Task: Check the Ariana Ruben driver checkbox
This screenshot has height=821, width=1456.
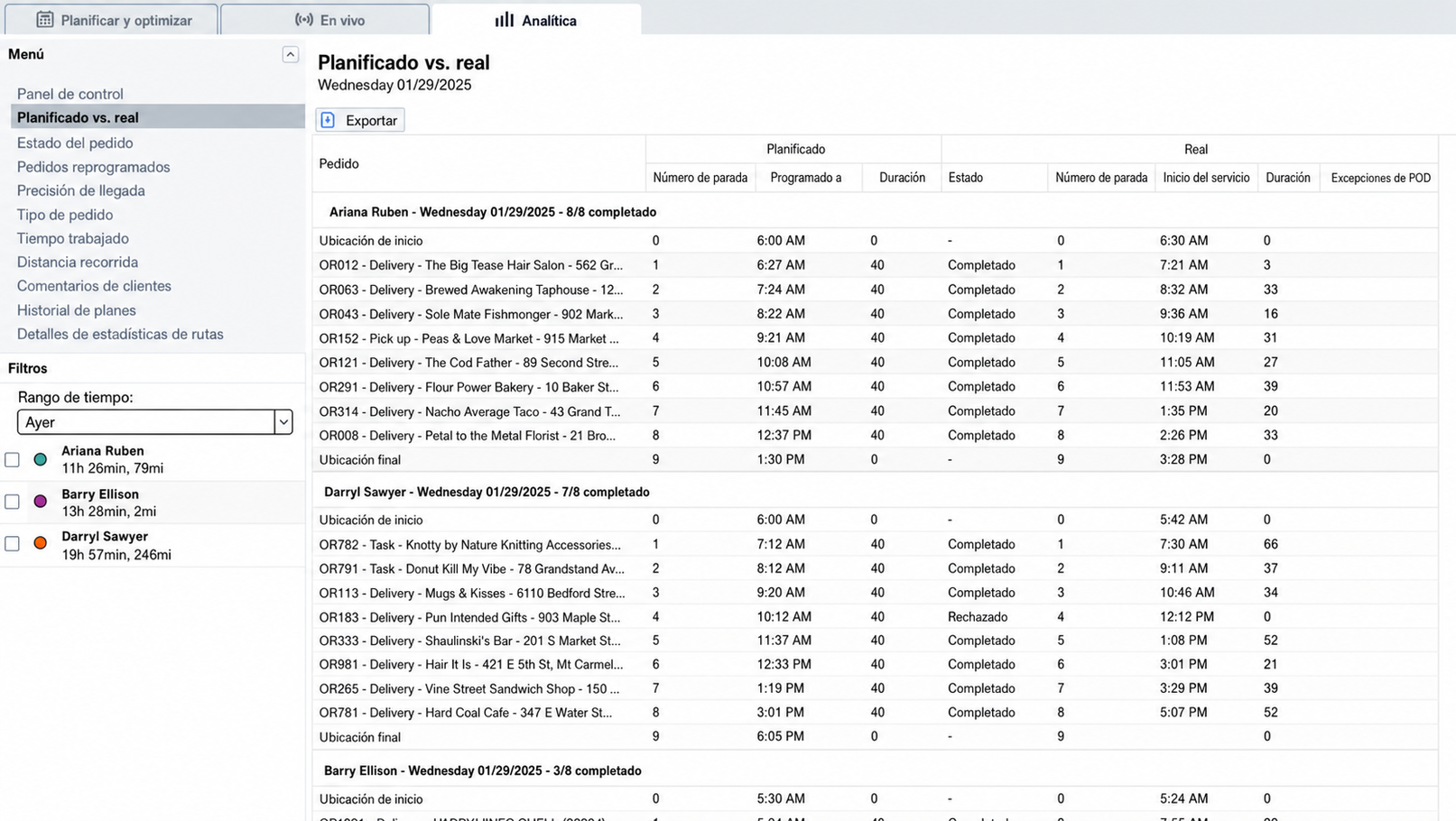Action: (x=13, y=460)
